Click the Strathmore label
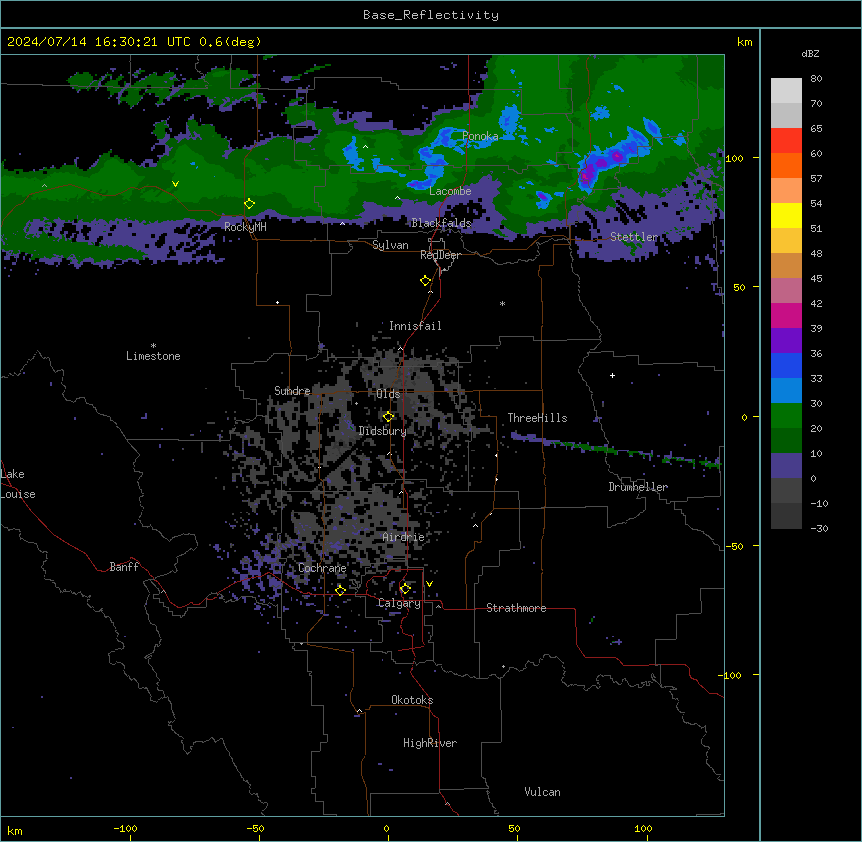Screen dimensions: 862x842 [516, 608]
